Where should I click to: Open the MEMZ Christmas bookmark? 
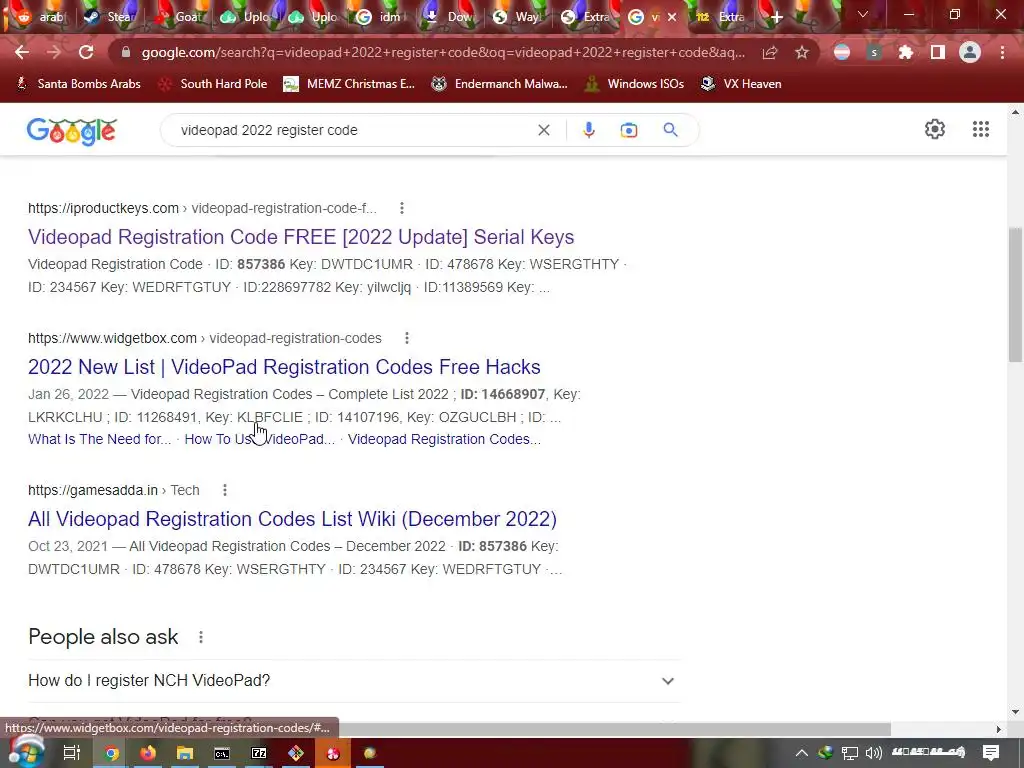[349, 84]
